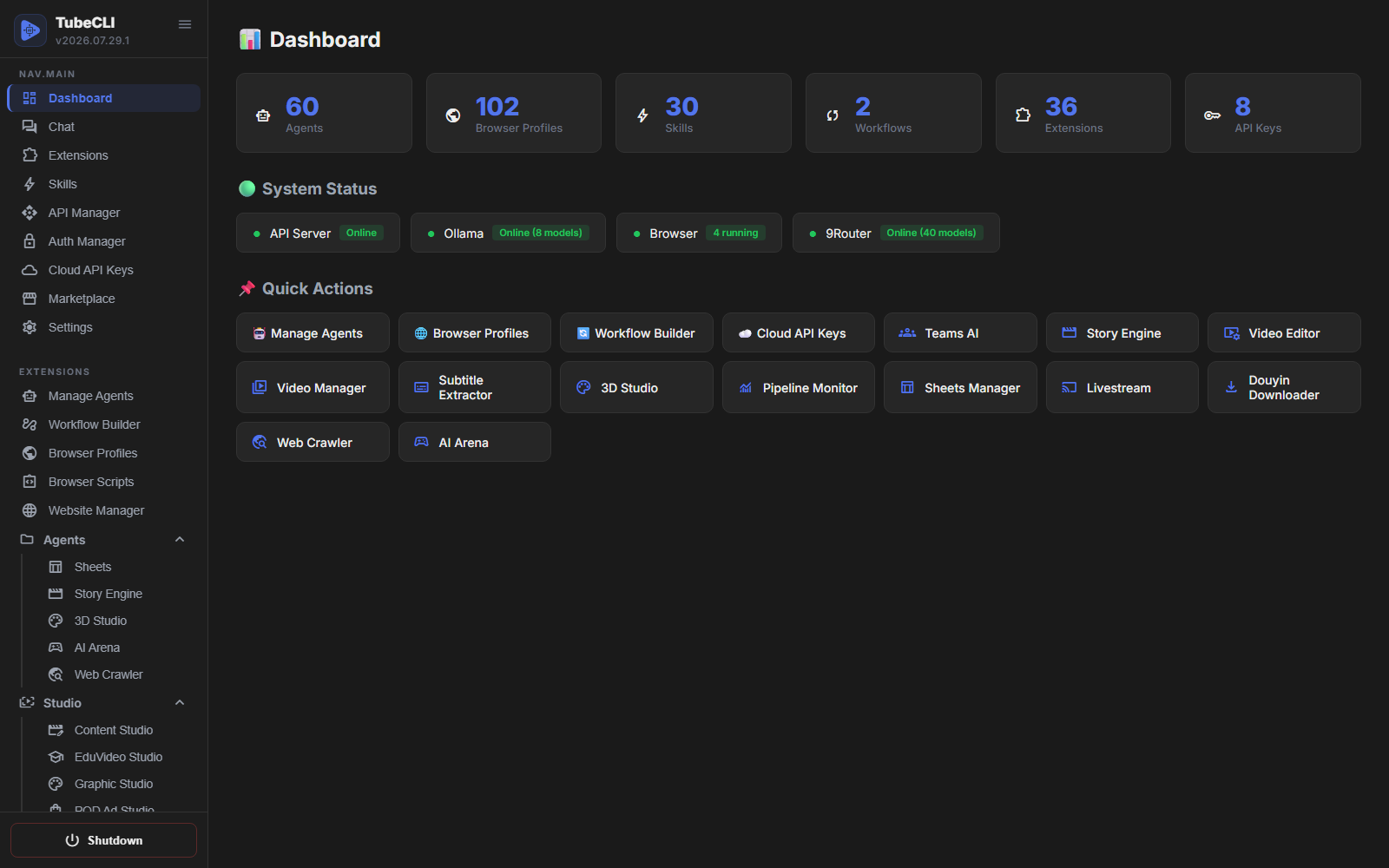Open Chat from the sidebar

click(x=103, y=127)
